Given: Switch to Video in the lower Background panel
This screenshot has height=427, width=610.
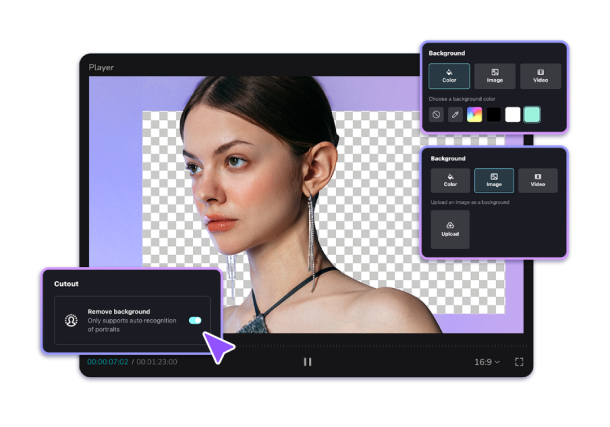Looking at the screenshot, I should (x=538, y=180).
